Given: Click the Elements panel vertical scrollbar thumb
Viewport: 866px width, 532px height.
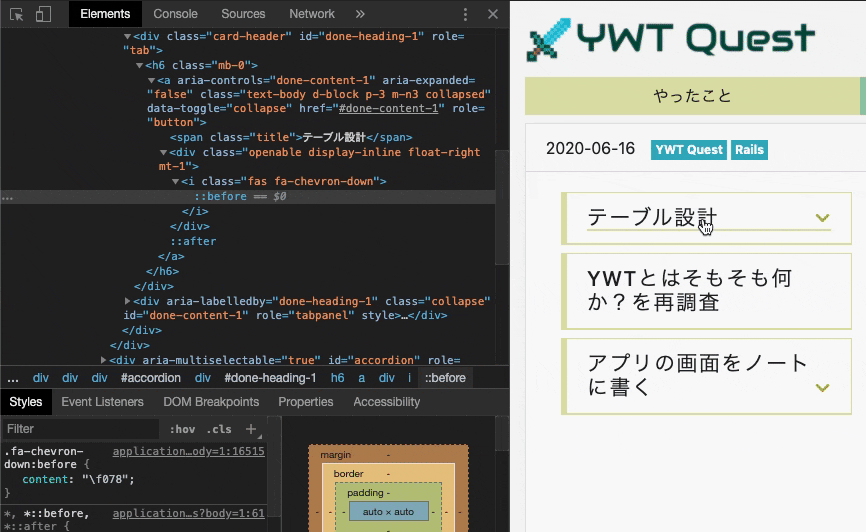Looking at the screenshot, I should point(501,207).
